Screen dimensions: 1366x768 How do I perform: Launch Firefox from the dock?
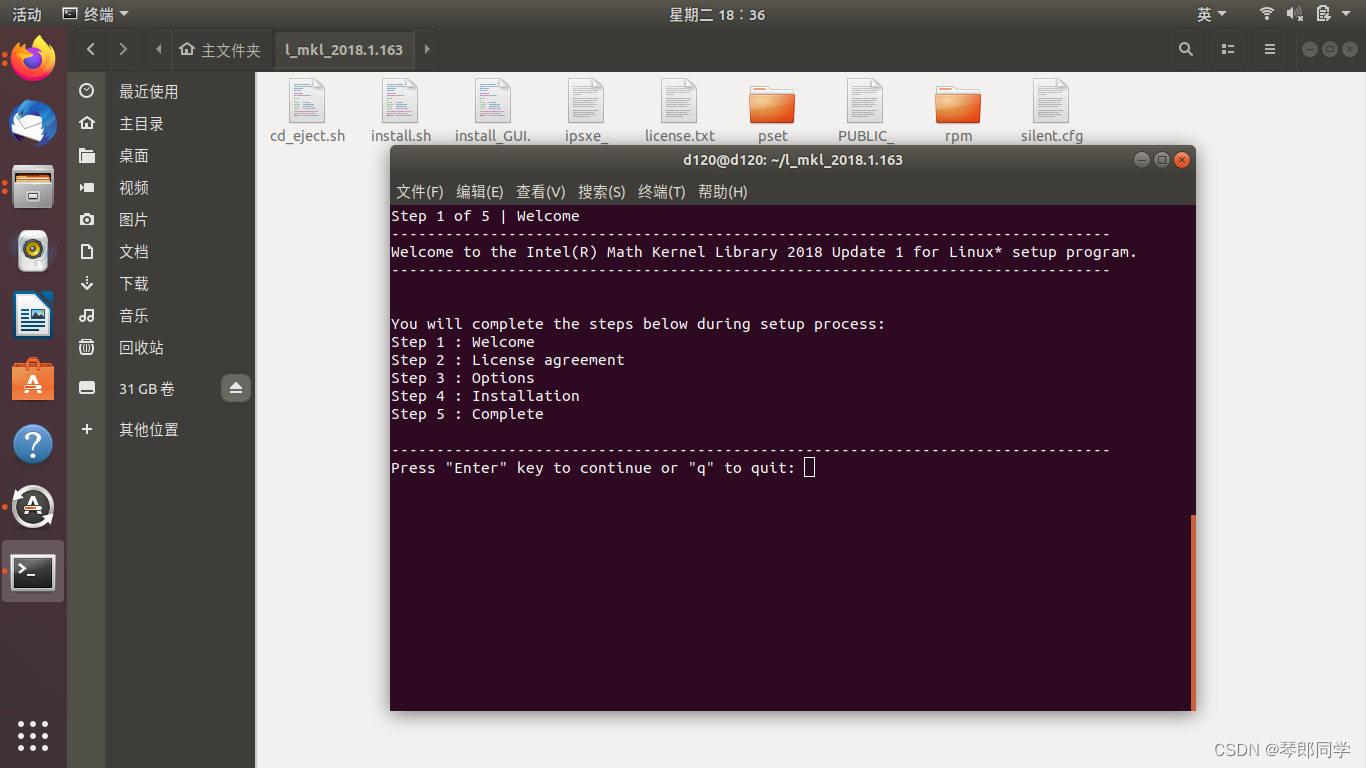pos(33,60)
